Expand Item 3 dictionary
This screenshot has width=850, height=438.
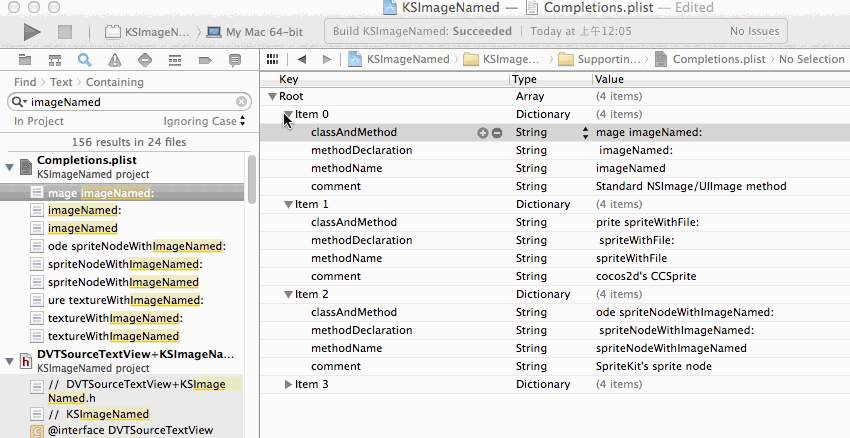289,385
